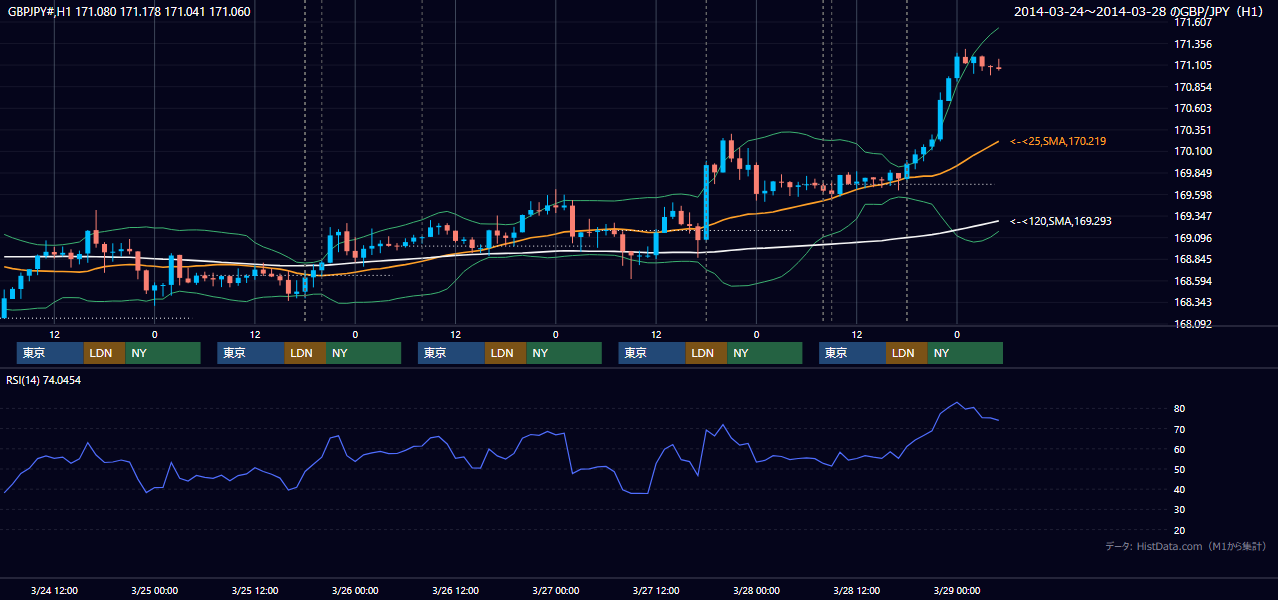Click RSI scale value 70

1180,429
